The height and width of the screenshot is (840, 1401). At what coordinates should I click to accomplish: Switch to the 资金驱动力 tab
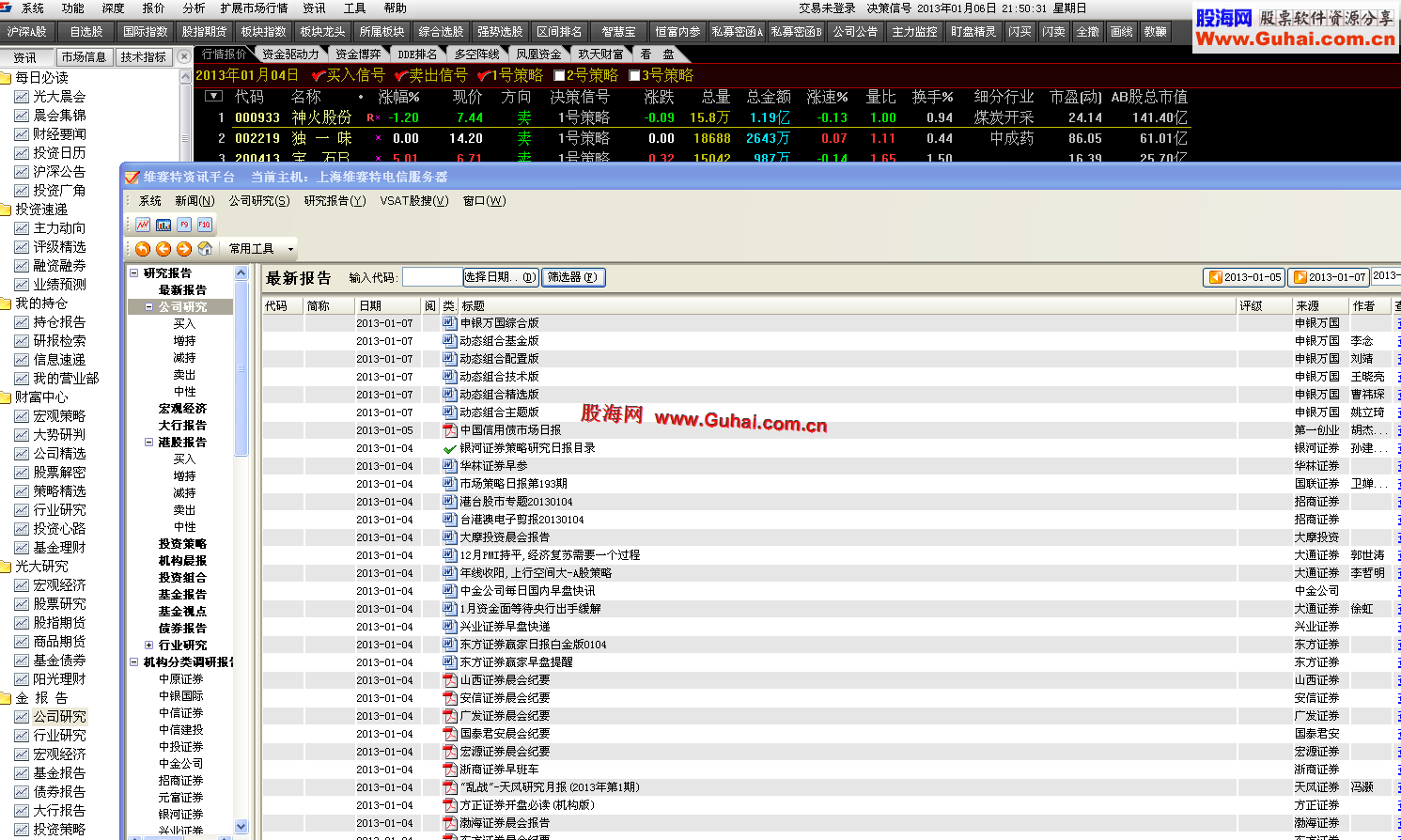tap(290, 54)
